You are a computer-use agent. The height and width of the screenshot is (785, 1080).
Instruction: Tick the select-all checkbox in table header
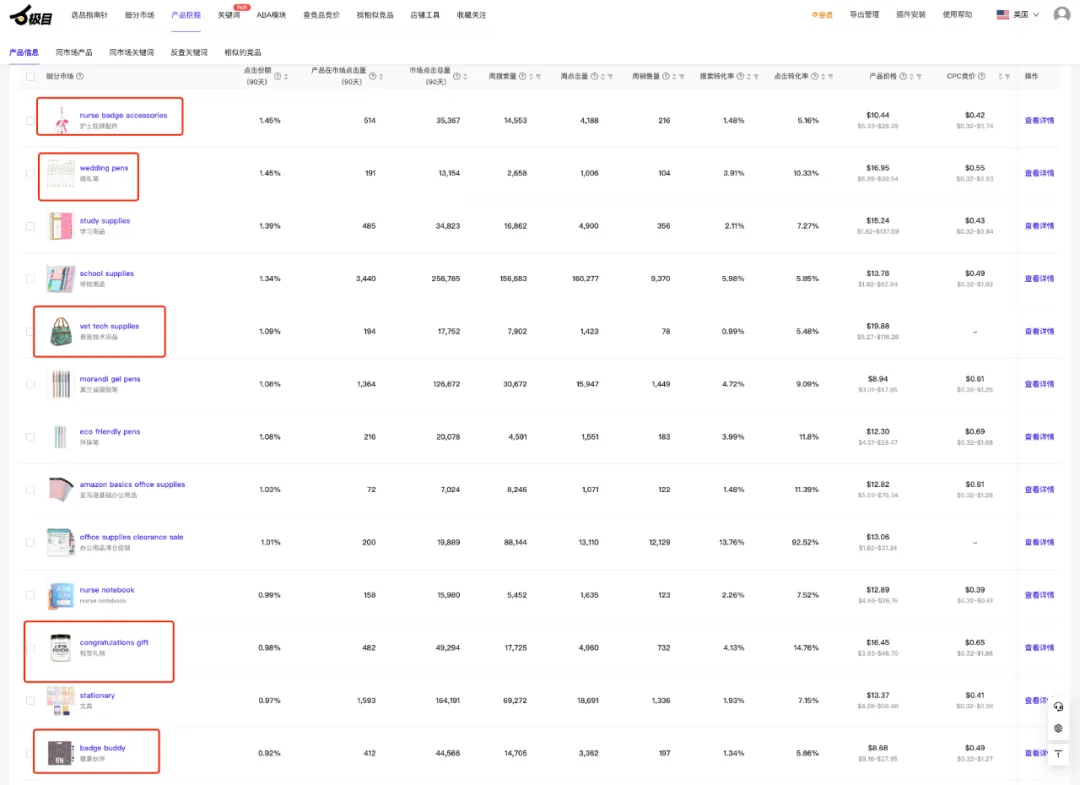30,76
